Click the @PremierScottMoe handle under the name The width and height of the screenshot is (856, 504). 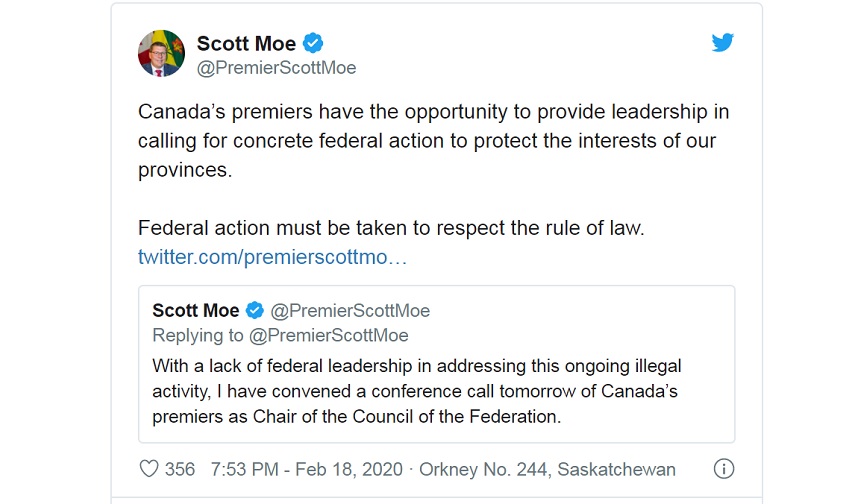[x=276, y=68]
